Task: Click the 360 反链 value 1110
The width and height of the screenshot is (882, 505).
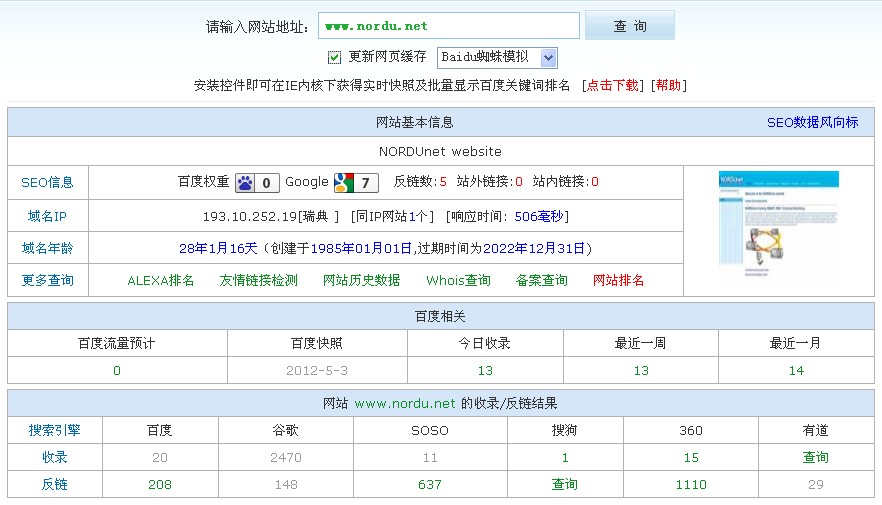Action: pos(691,485)
